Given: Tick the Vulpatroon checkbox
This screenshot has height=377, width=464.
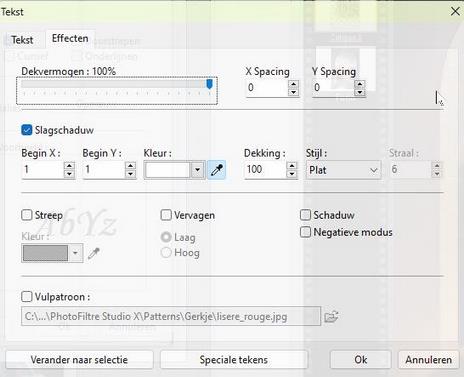Looking at the screenshot, I should [27, 297].
